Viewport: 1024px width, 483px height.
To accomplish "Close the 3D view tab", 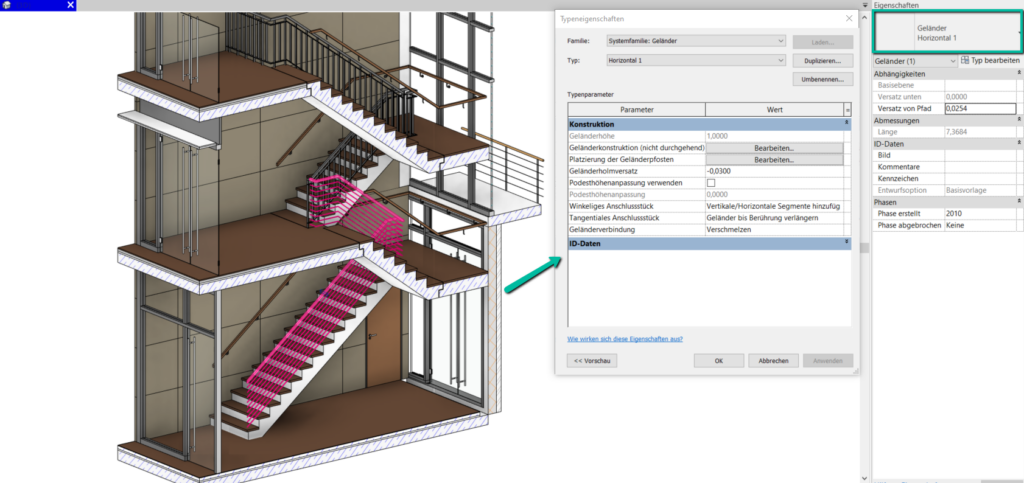I will point(70,6).
